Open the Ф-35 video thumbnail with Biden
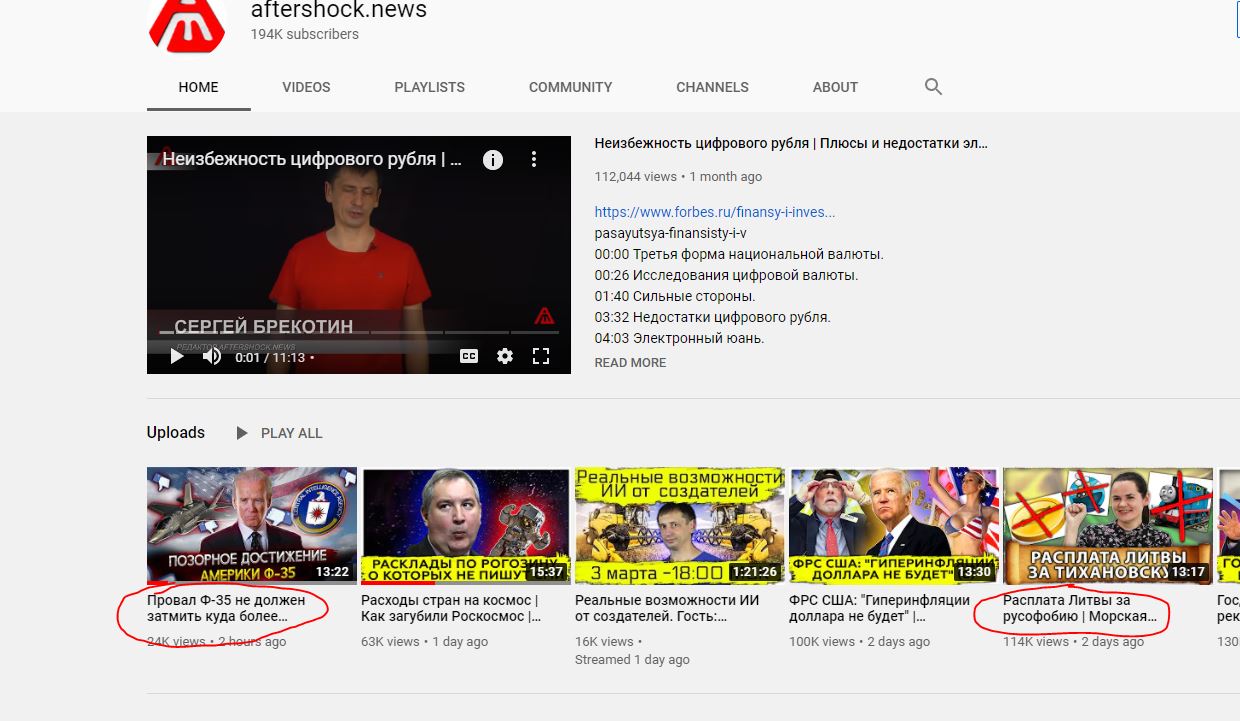Image resolution: width=1240 pixels, height=721 pixels. [x=252, y=526]
